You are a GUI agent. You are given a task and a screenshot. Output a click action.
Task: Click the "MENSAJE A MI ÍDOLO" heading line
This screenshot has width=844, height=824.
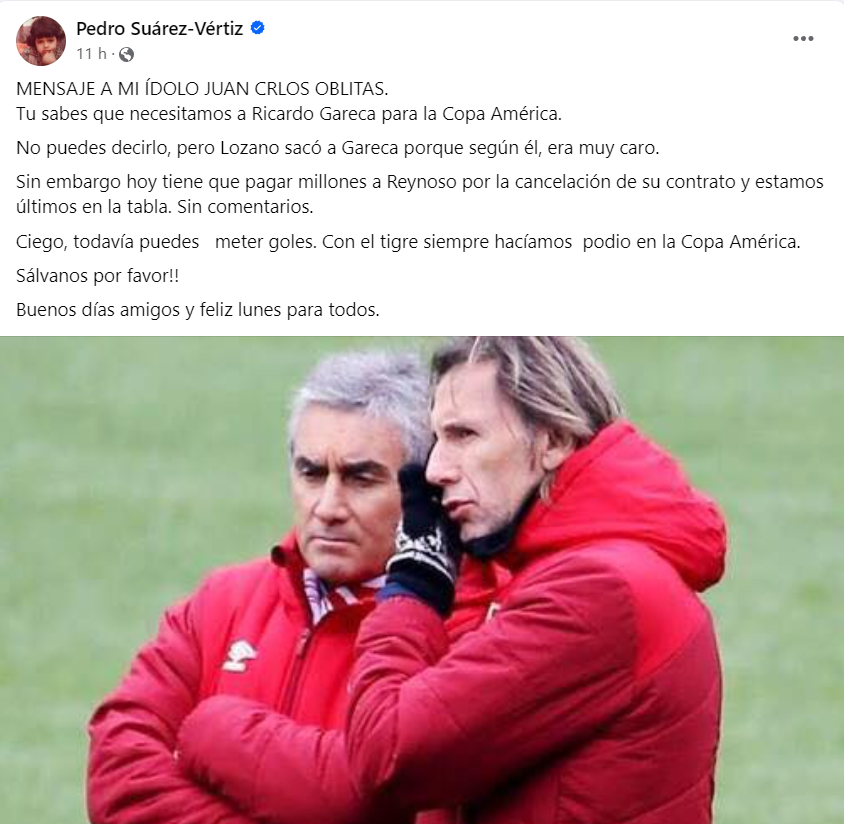tap(202, 89)
